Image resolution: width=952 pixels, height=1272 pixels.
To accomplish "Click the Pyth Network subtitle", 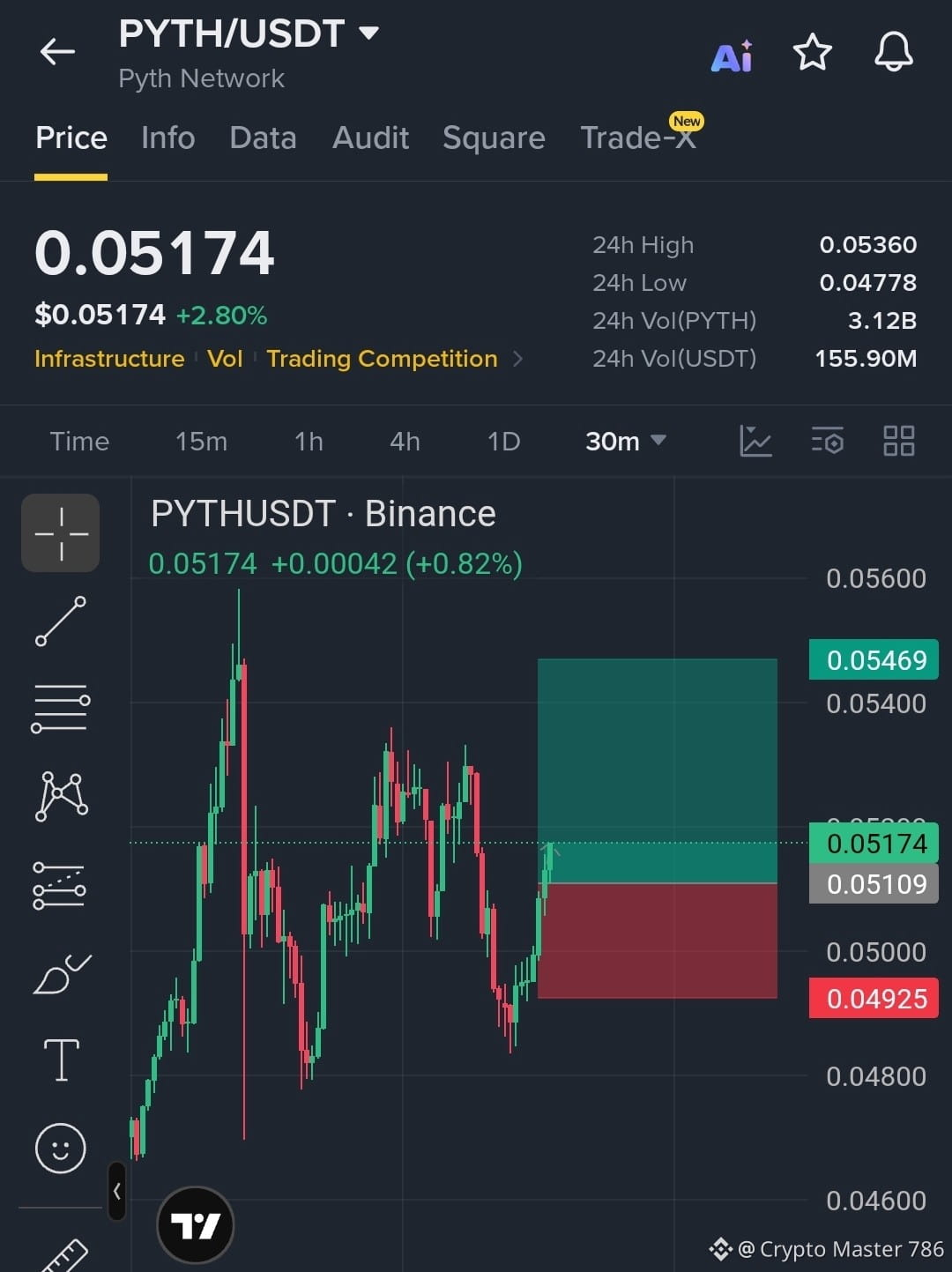I will click(201, 78).
